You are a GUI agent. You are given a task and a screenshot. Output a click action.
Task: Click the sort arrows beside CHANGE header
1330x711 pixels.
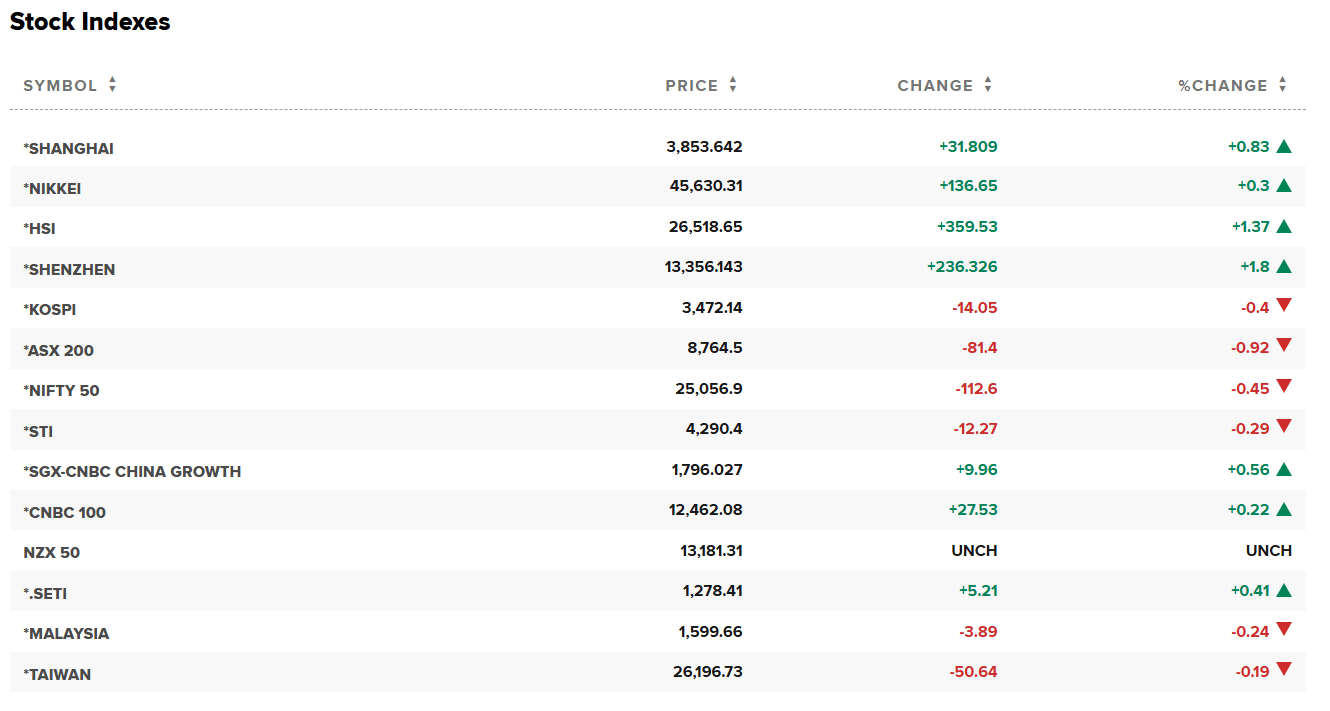point(988,85)
